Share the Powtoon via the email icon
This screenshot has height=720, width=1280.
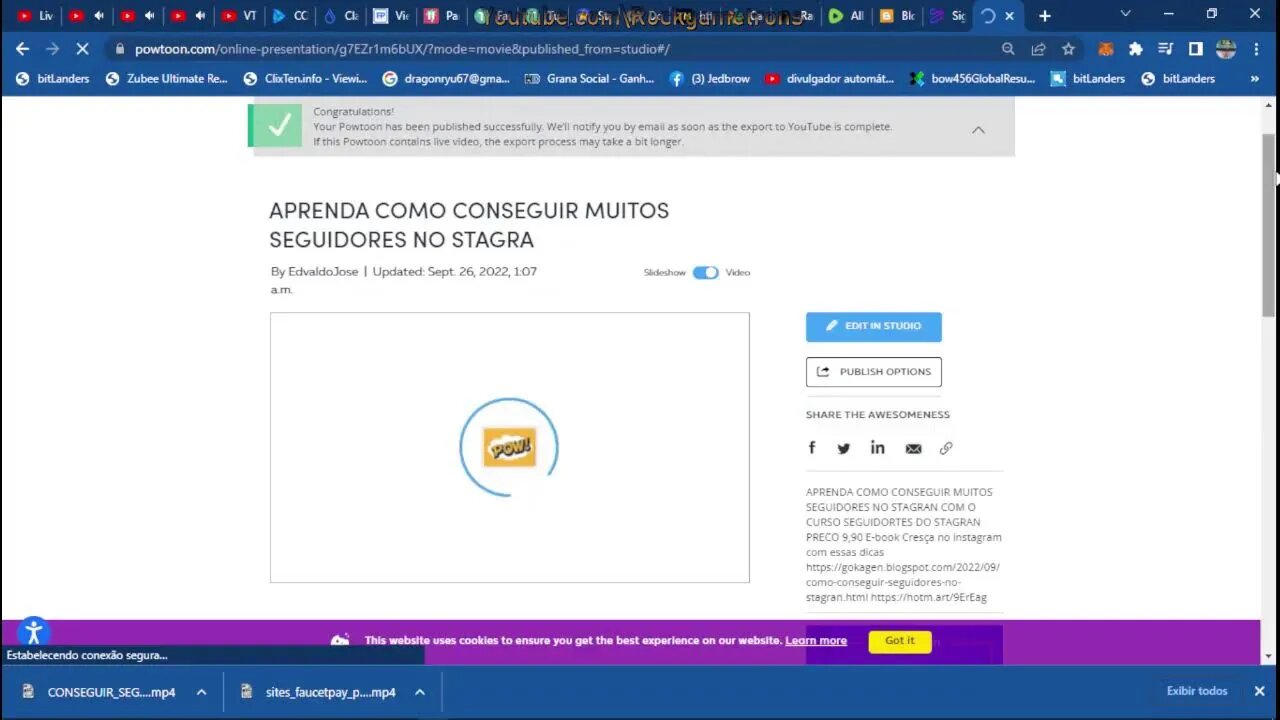coord(913,449)
